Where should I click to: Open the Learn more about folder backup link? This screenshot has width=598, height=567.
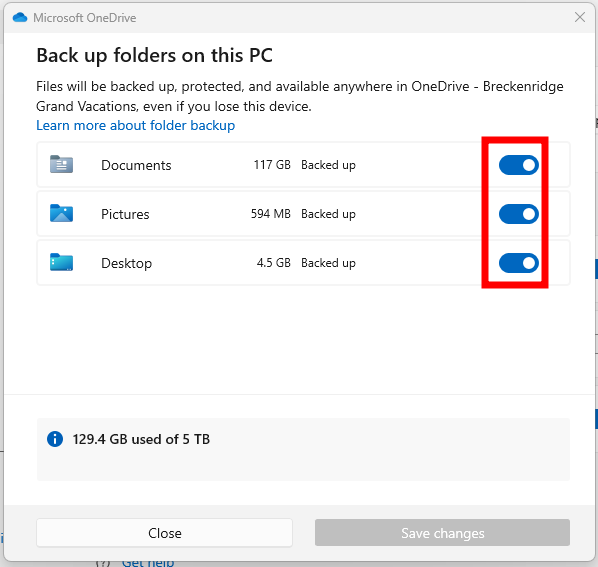[x=135, y=125]
